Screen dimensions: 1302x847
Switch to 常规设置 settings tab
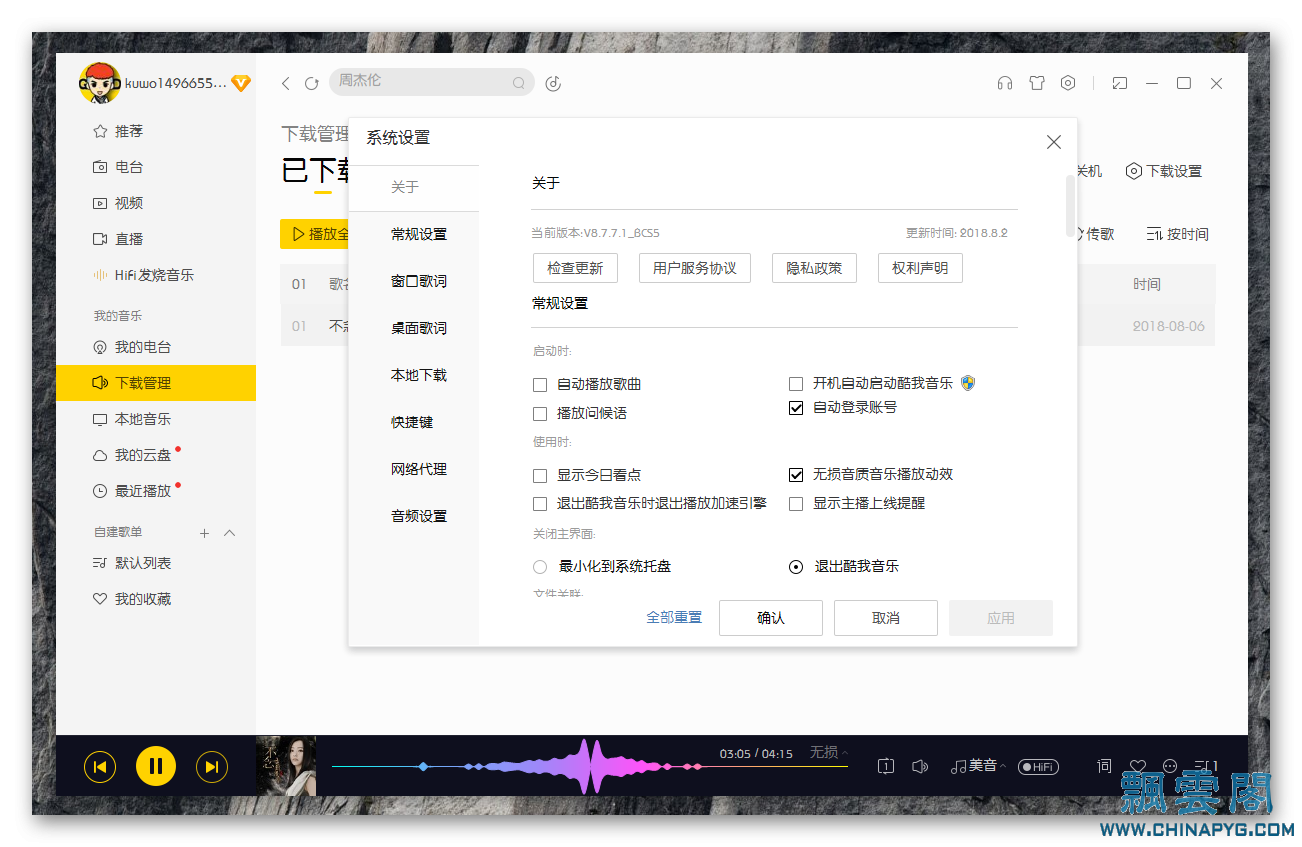pyautogui.click(x=418, y=234)
